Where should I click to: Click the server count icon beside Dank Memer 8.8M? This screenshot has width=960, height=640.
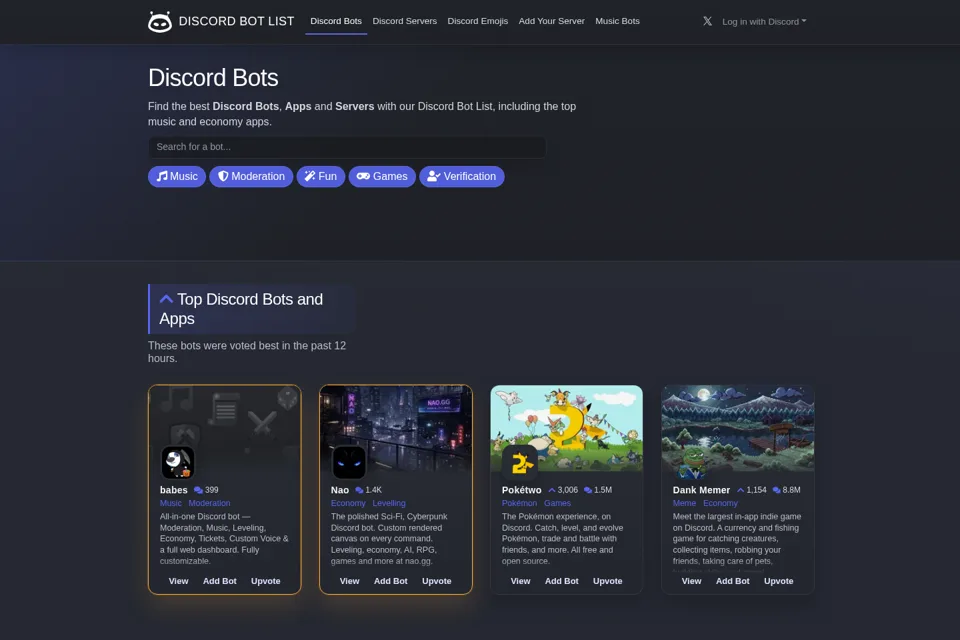point(776,490)
